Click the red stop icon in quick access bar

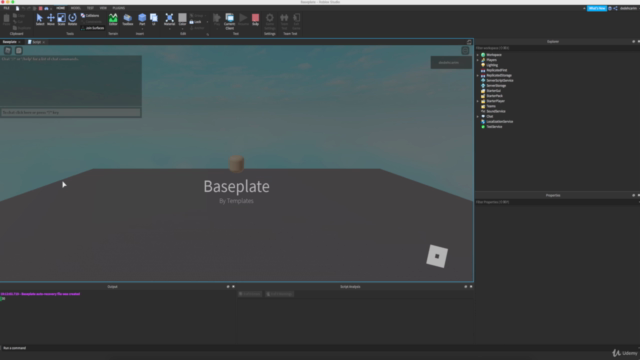[40, 8]
